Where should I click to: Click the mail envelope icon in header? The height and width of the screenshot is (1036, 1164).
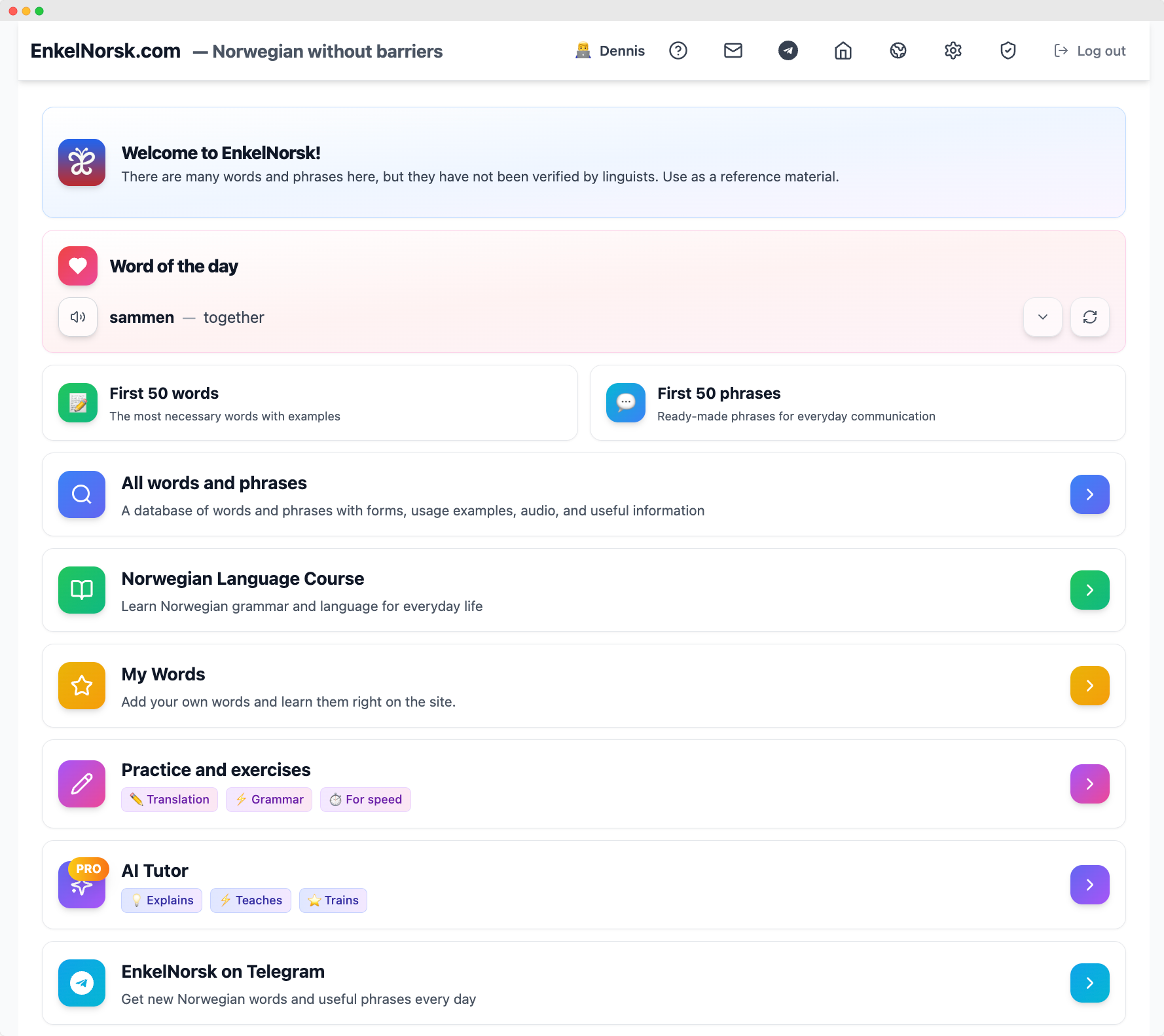pos(733,50)
